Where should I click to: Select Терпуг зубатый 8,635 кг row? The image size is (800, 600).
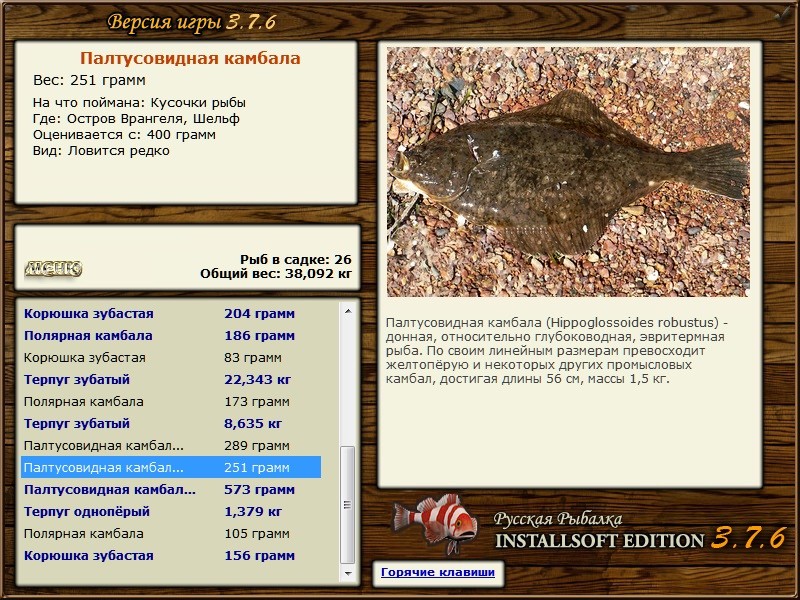(x=171, y=423)
